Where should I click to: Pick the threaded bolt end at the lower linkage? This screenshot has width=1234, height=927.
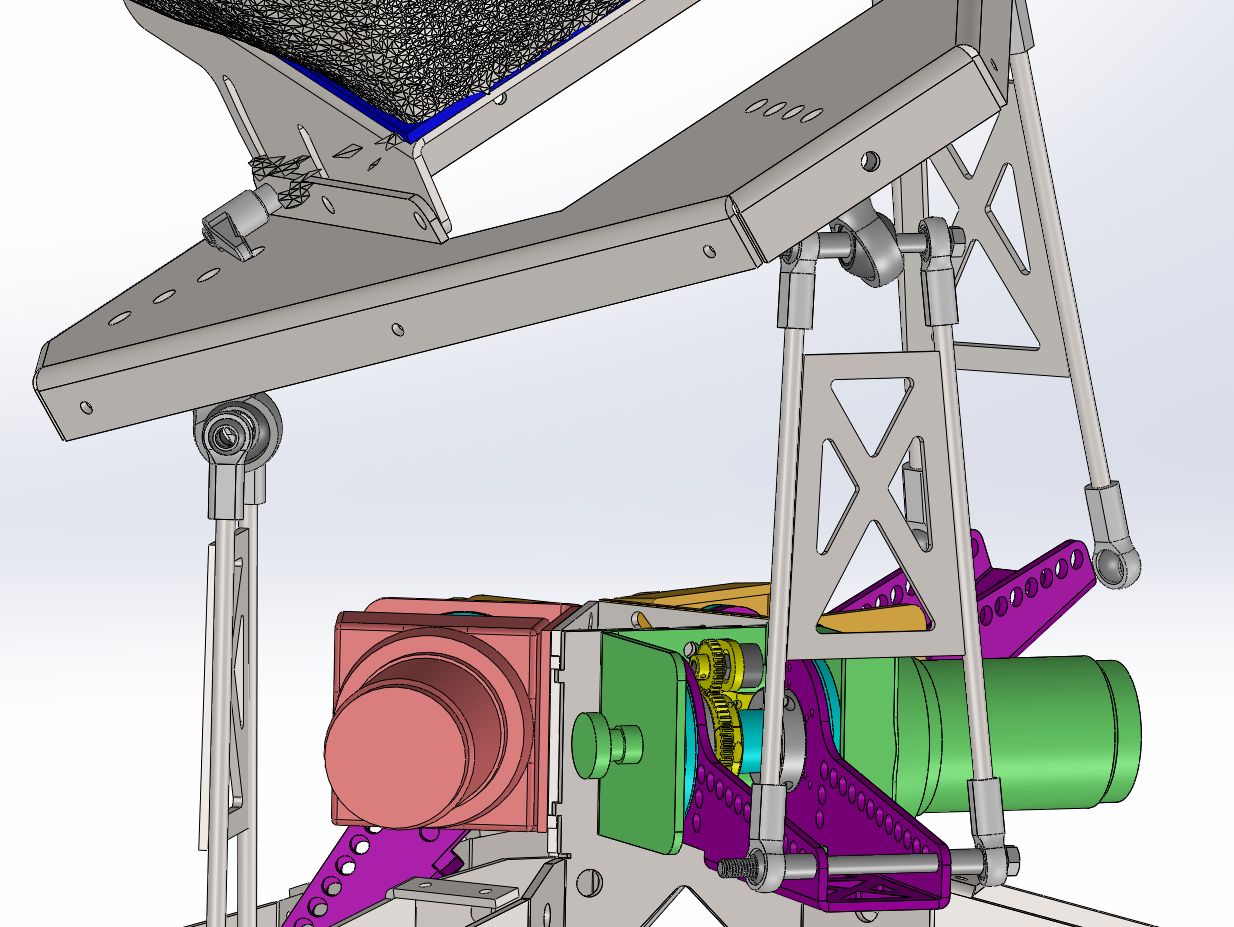pyautogui.click(x=736, y=868)
